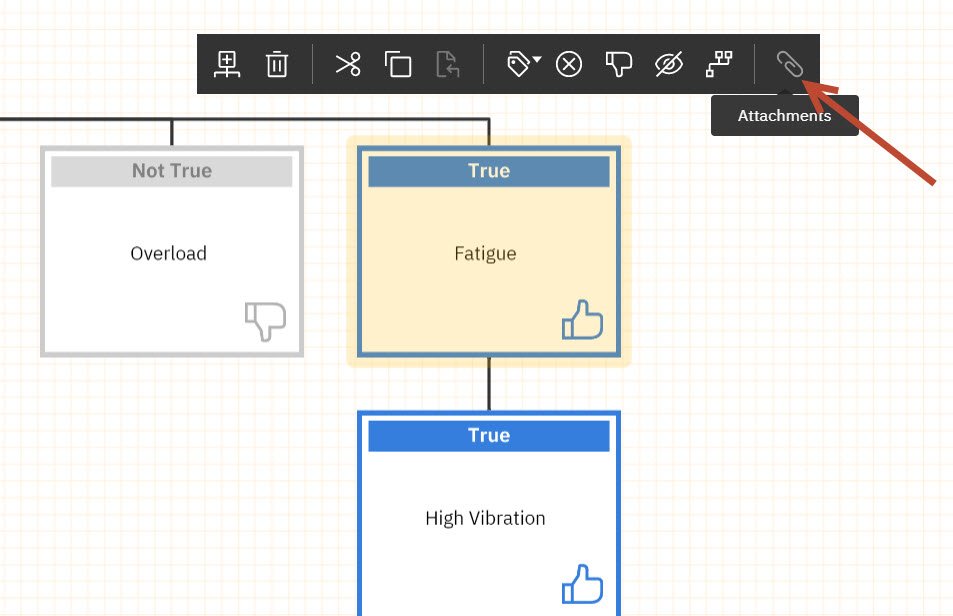Click the Not True header of Overload
Viewport: 953px width, 616px height.
pos(172,171)
